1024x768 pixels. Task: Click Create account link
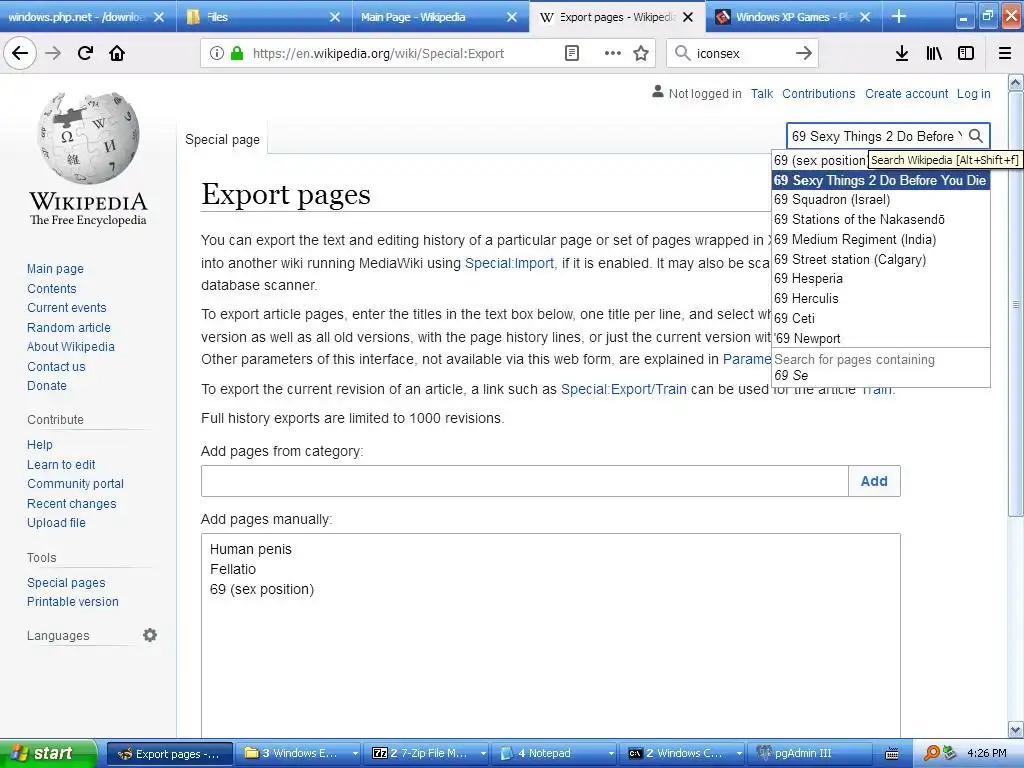click(906, 93)
